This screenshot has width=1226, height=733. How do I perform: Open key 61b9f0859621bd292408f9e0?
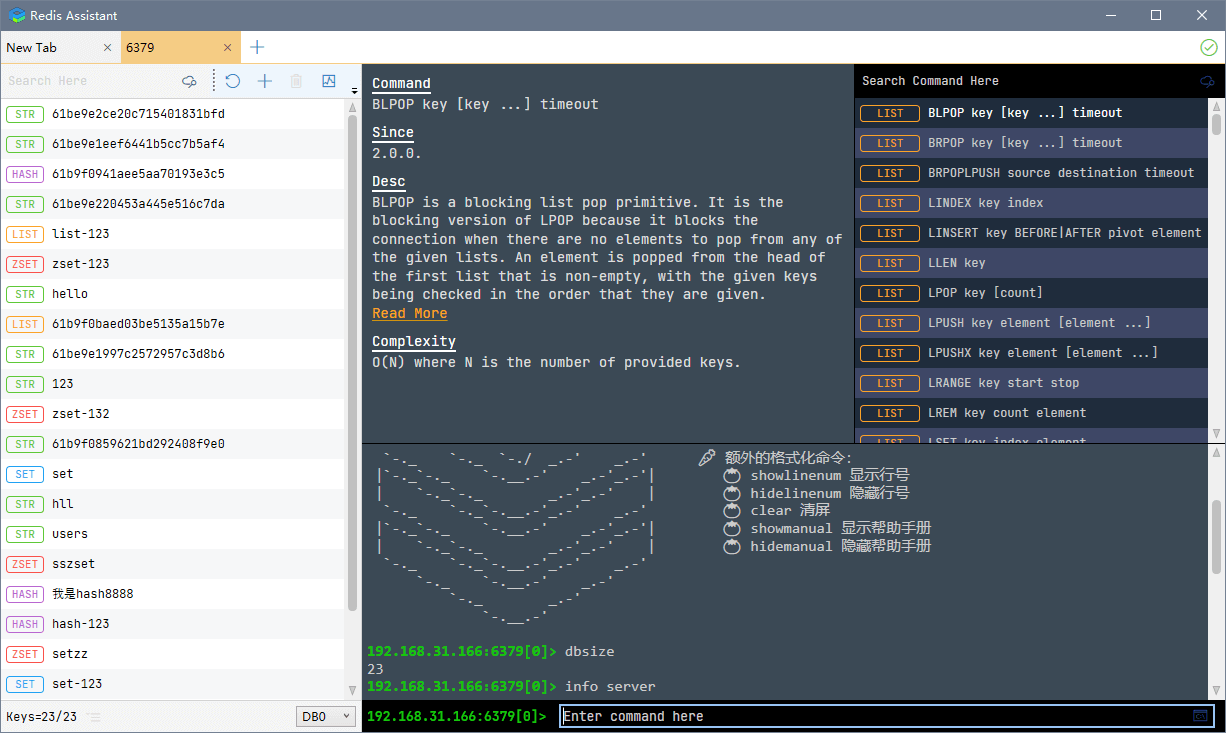tap(172, 444)
